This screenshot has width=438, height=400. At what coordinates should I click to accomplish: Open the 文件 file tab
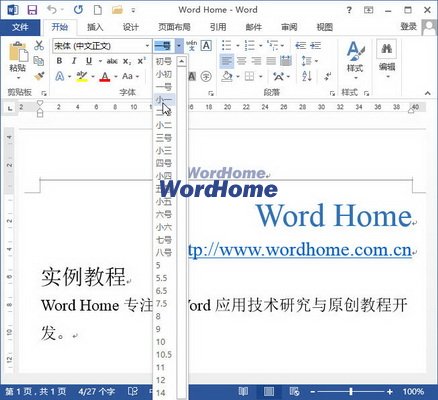20,27
